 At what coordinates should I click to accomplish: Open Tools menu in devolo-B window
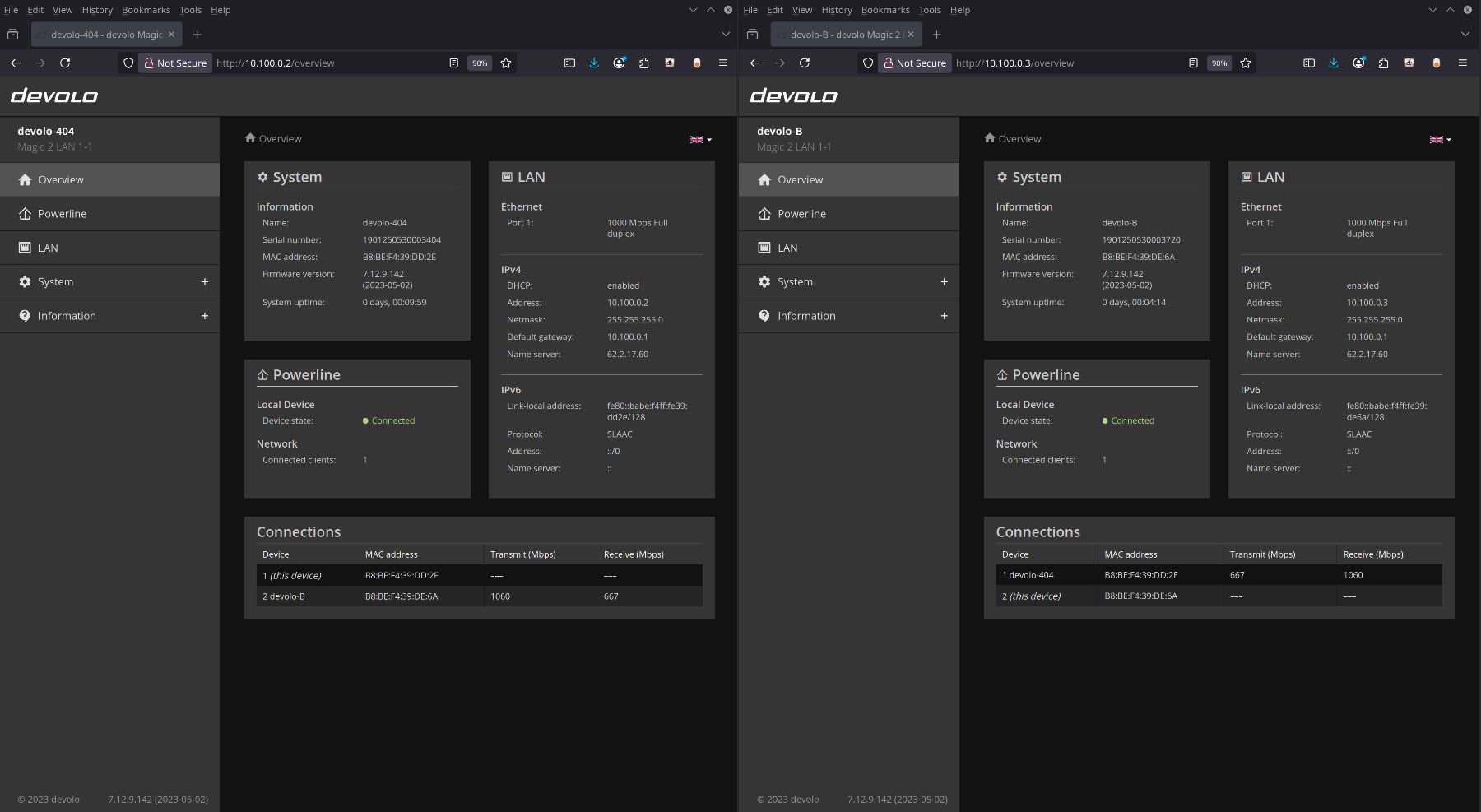[x=930, y=10]
